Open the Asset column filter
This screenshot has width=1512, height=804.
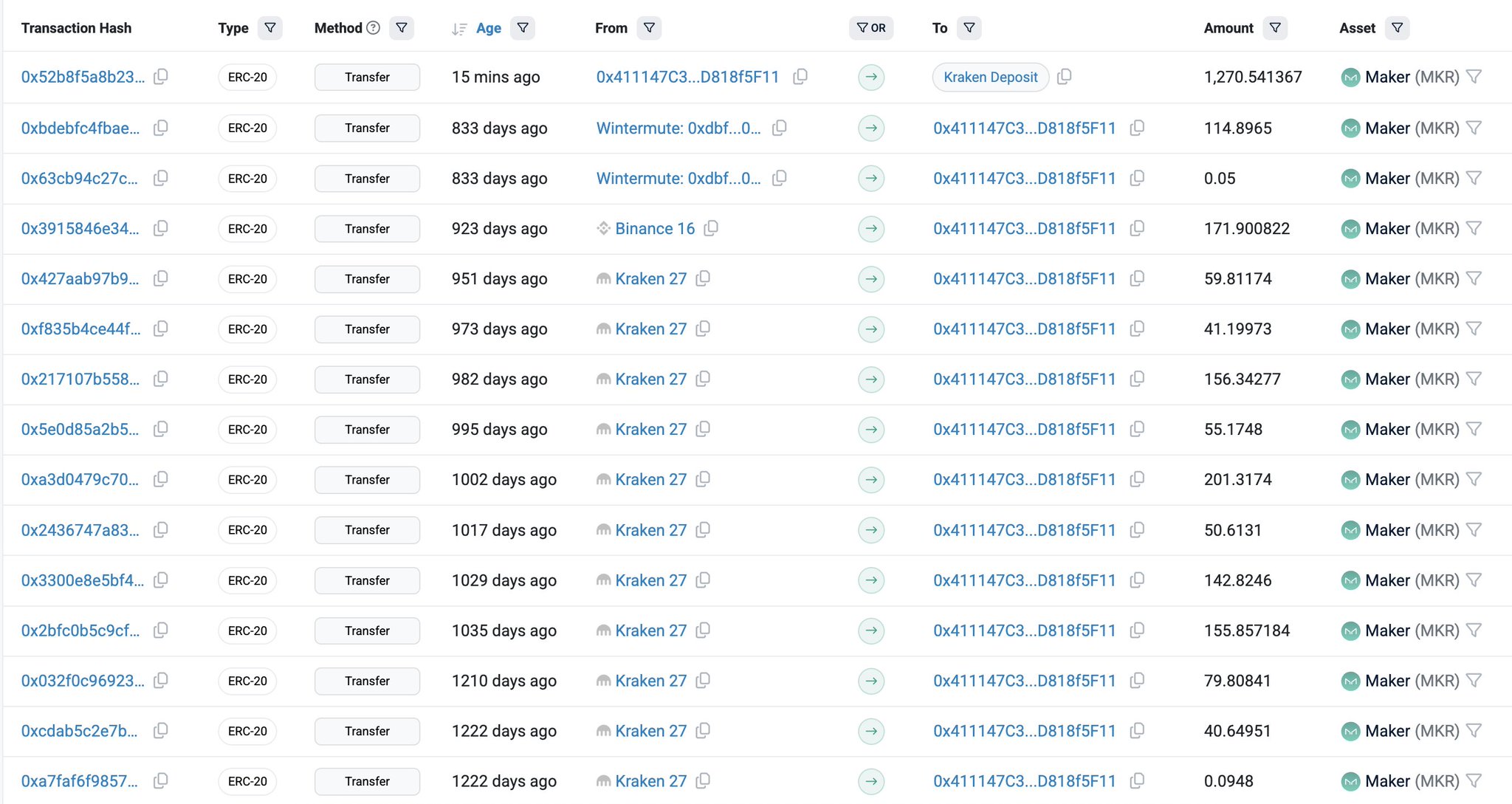click(1398, 28)
